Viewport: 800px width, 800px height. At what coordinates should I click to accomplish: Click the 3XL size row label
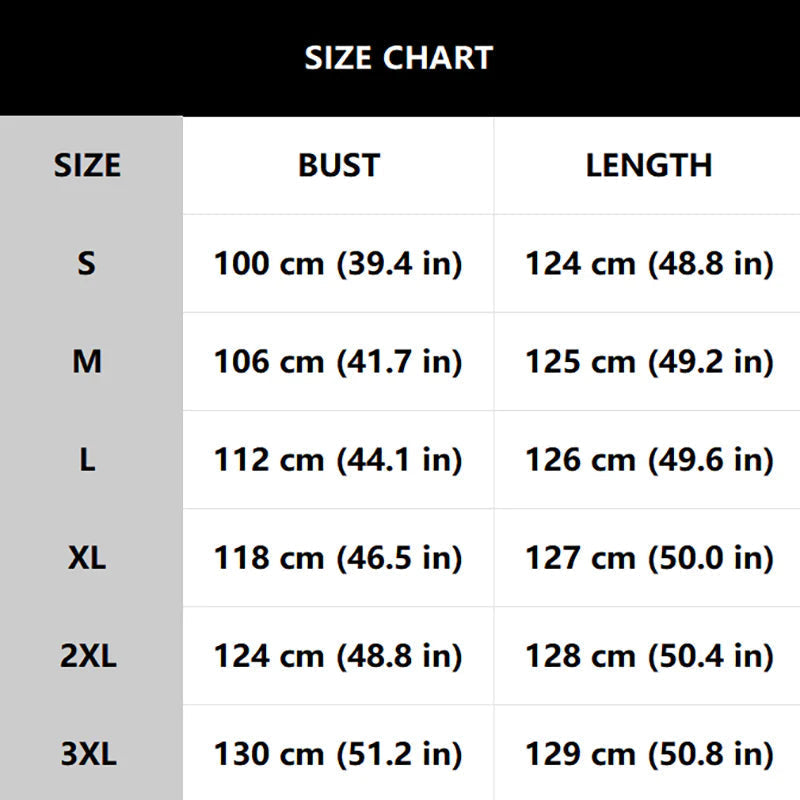point(87,753)
